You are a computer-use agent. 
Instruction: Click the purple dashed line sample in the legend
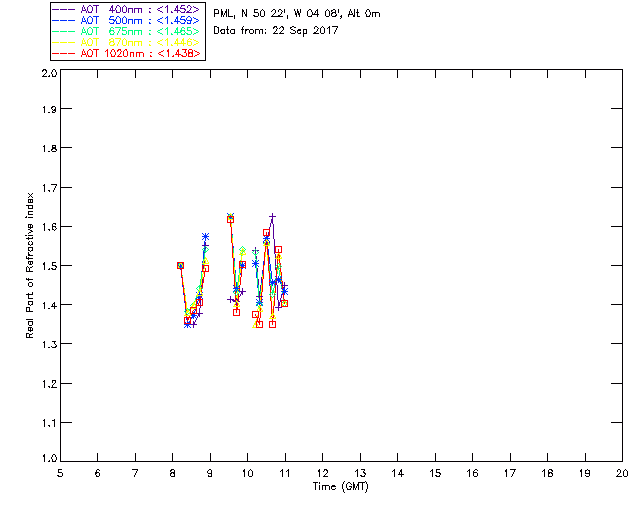coord(64,9)
